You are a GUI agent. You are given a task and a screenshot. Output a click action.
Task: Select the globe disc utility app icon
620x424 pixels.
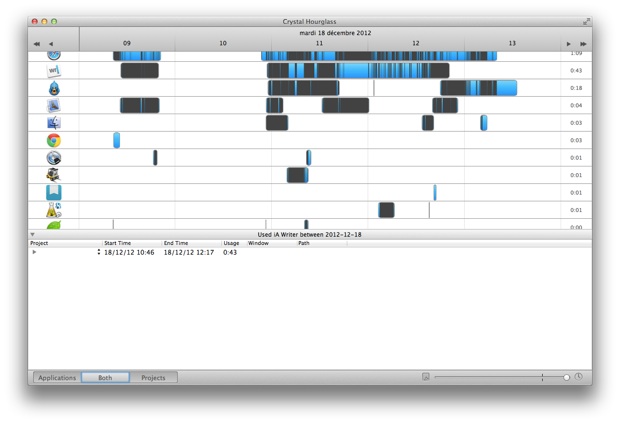point(54,157)
